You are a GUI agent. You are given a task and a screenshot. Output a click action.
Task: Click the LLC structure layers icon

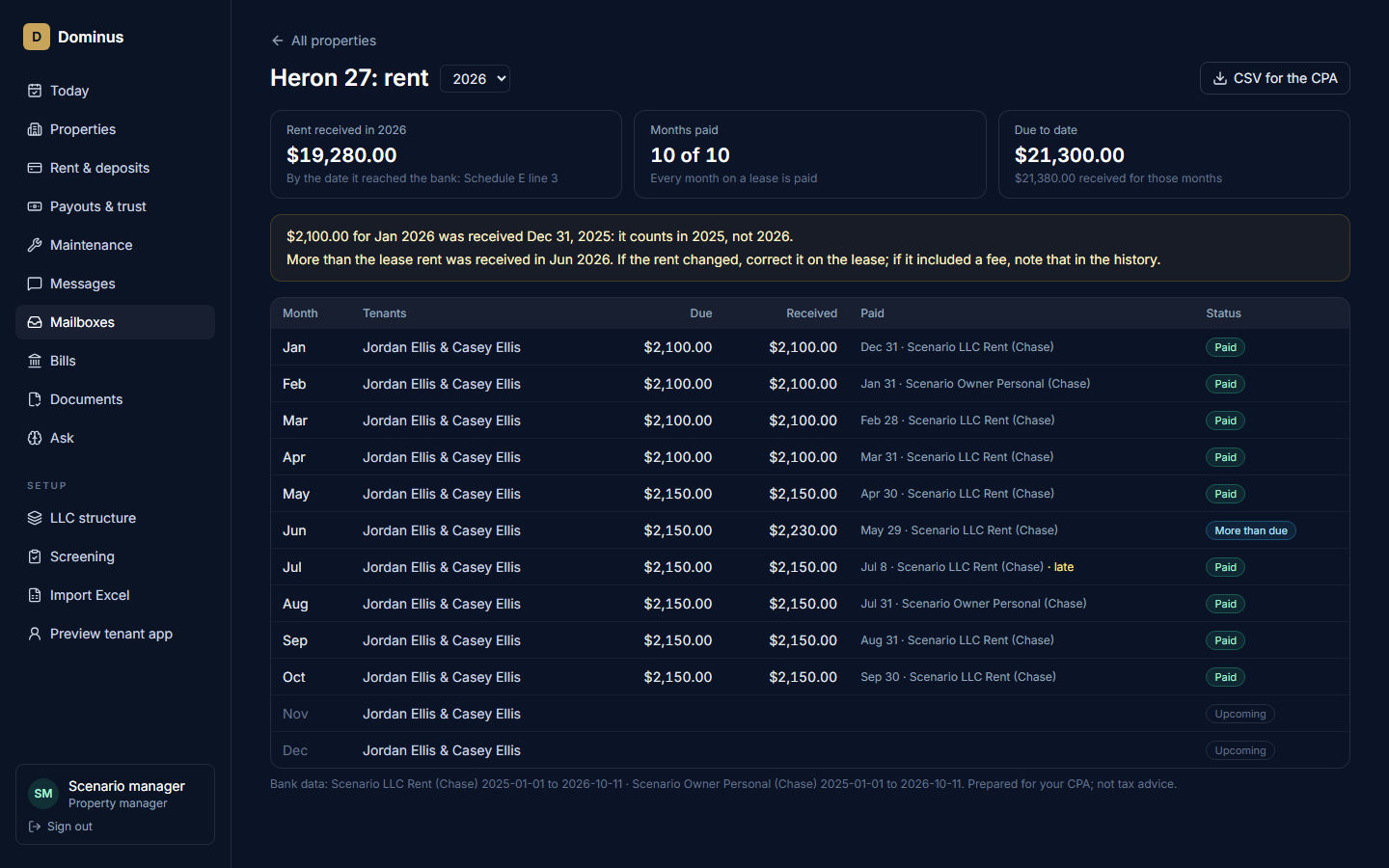click(35, 518)
